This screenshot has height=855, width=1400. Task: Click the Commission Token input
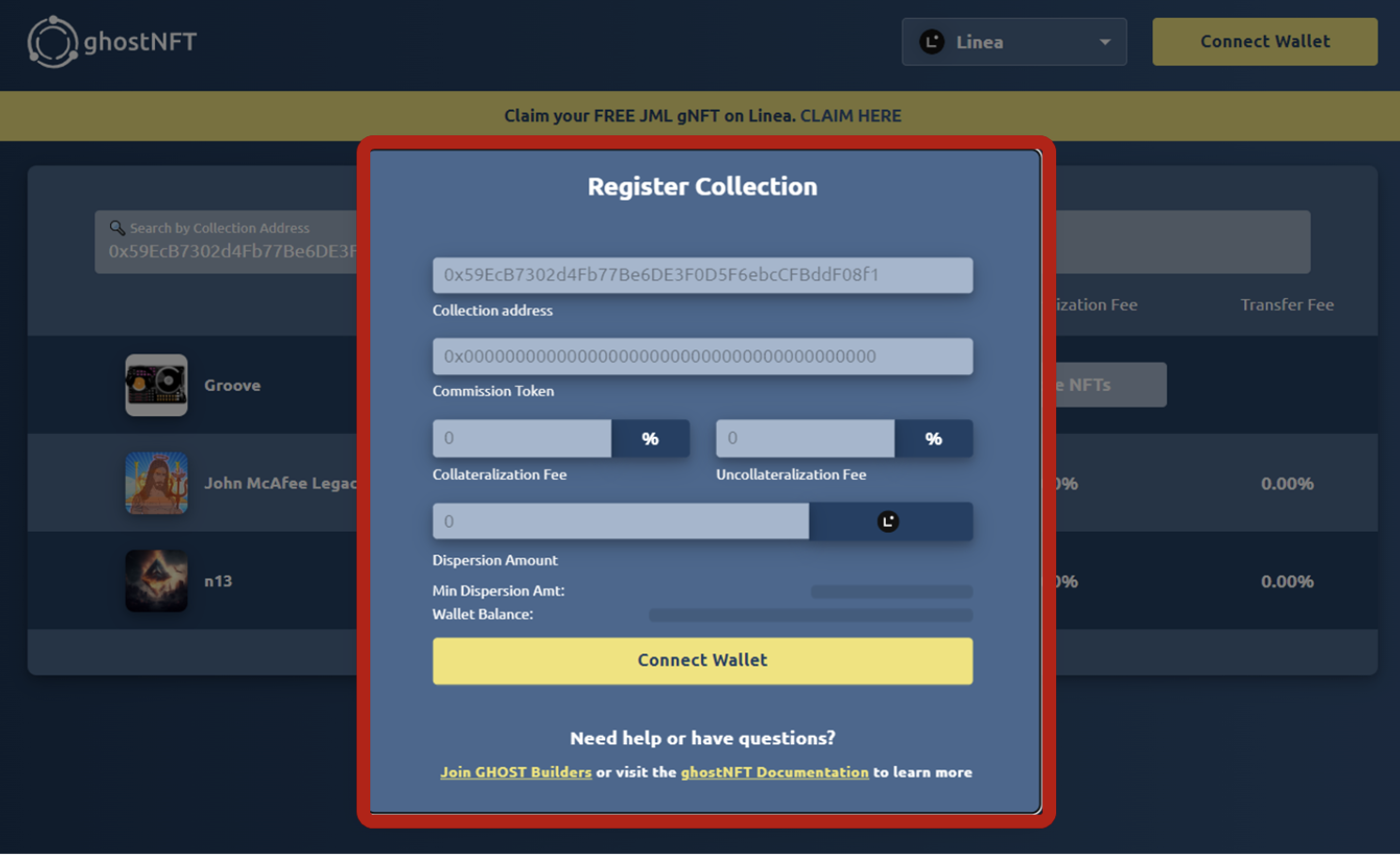tap(702, 356)
